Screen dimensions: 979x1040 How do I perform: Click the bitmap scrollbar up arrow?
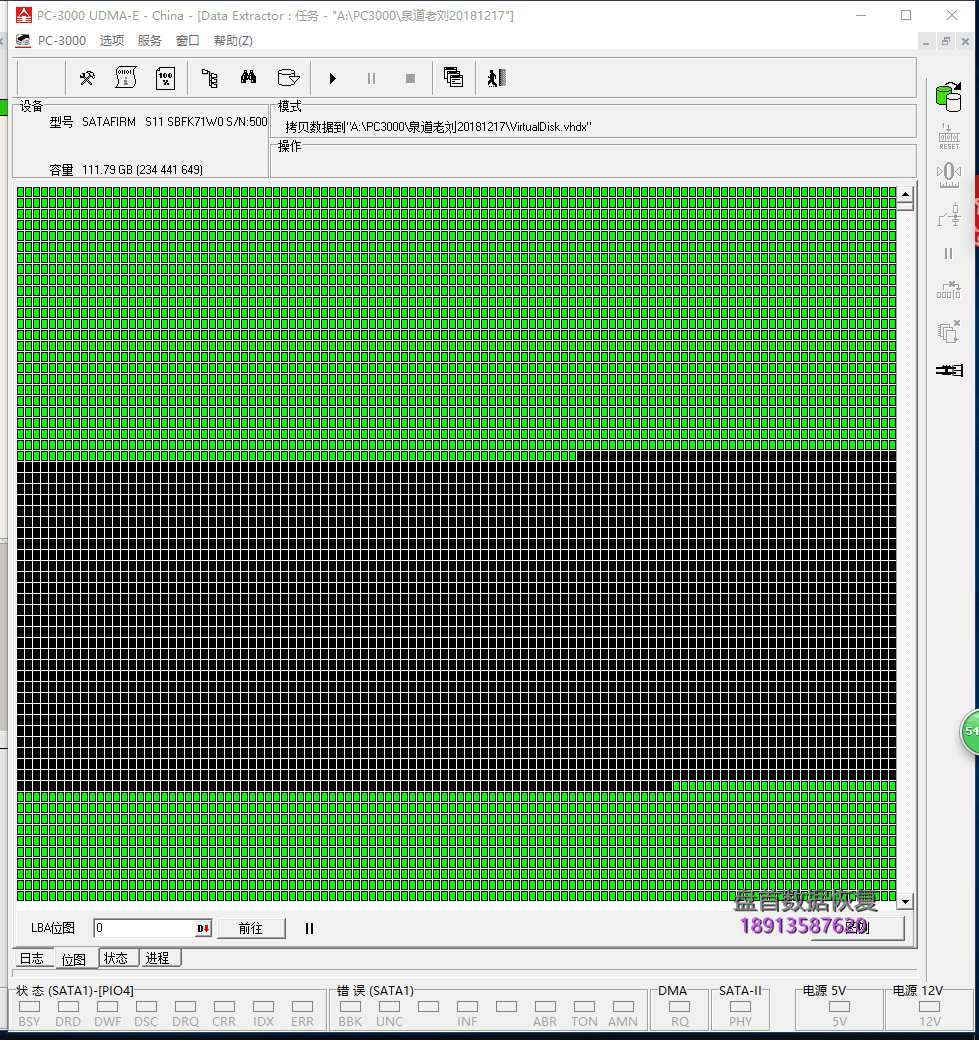click(905, 194)
